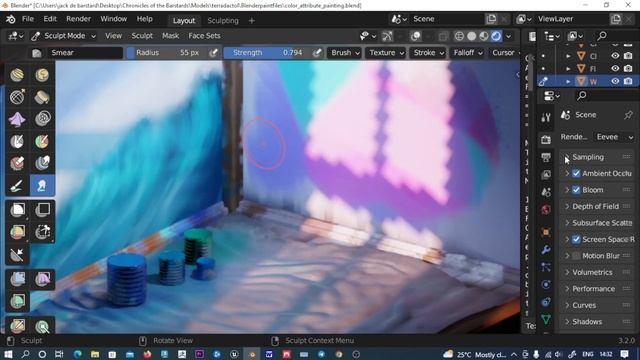Click the Strength slider field

click(267, 53)
